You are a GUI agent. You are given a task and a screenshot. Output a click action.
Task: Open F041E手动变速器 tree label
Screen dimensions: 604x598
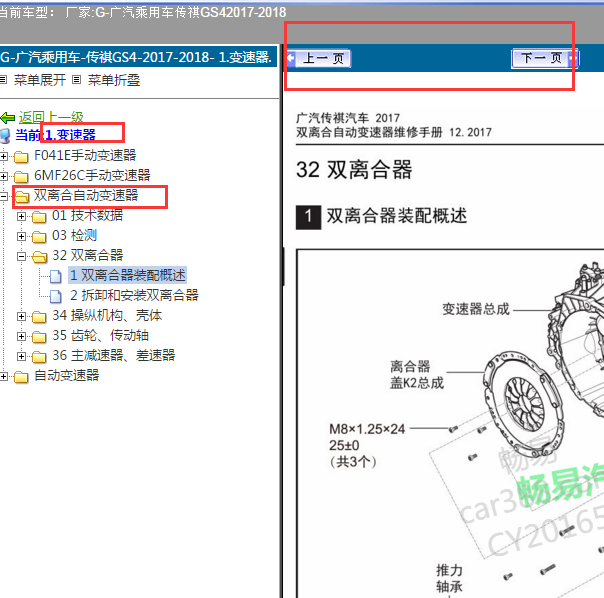[x=85, y=155]
